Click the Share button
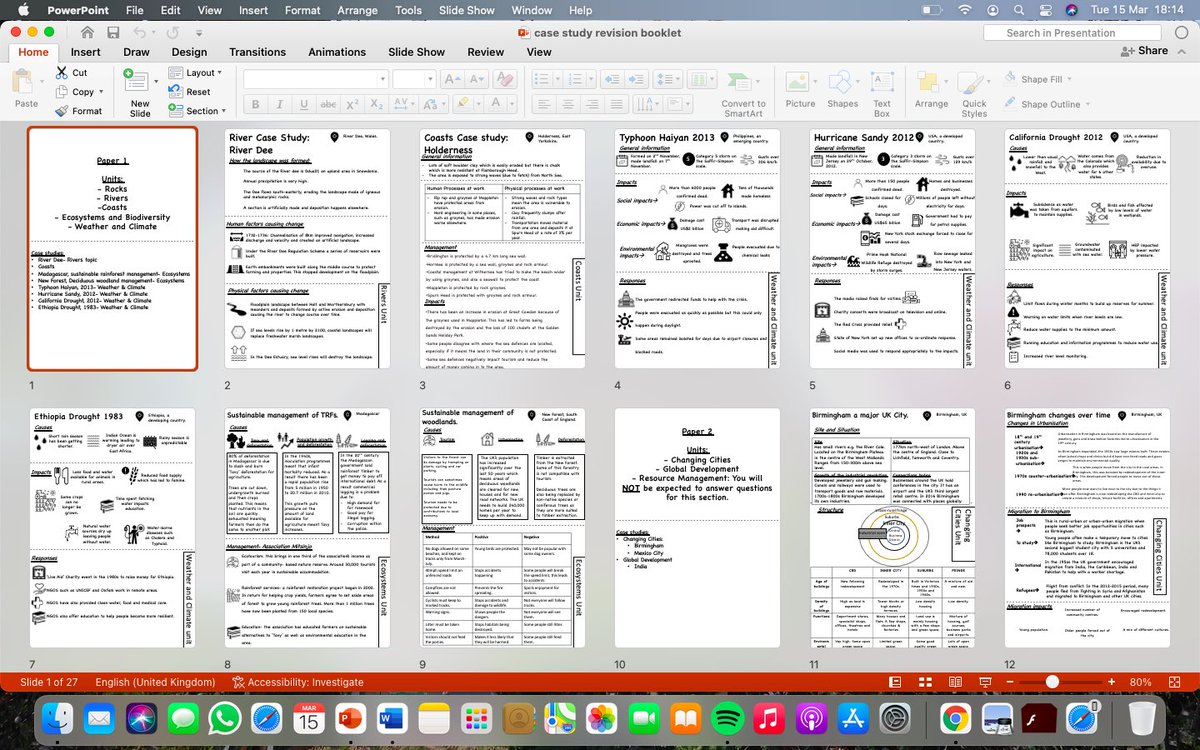The height and width of the screenshot is (750, 1200). tap(1144, 51)
